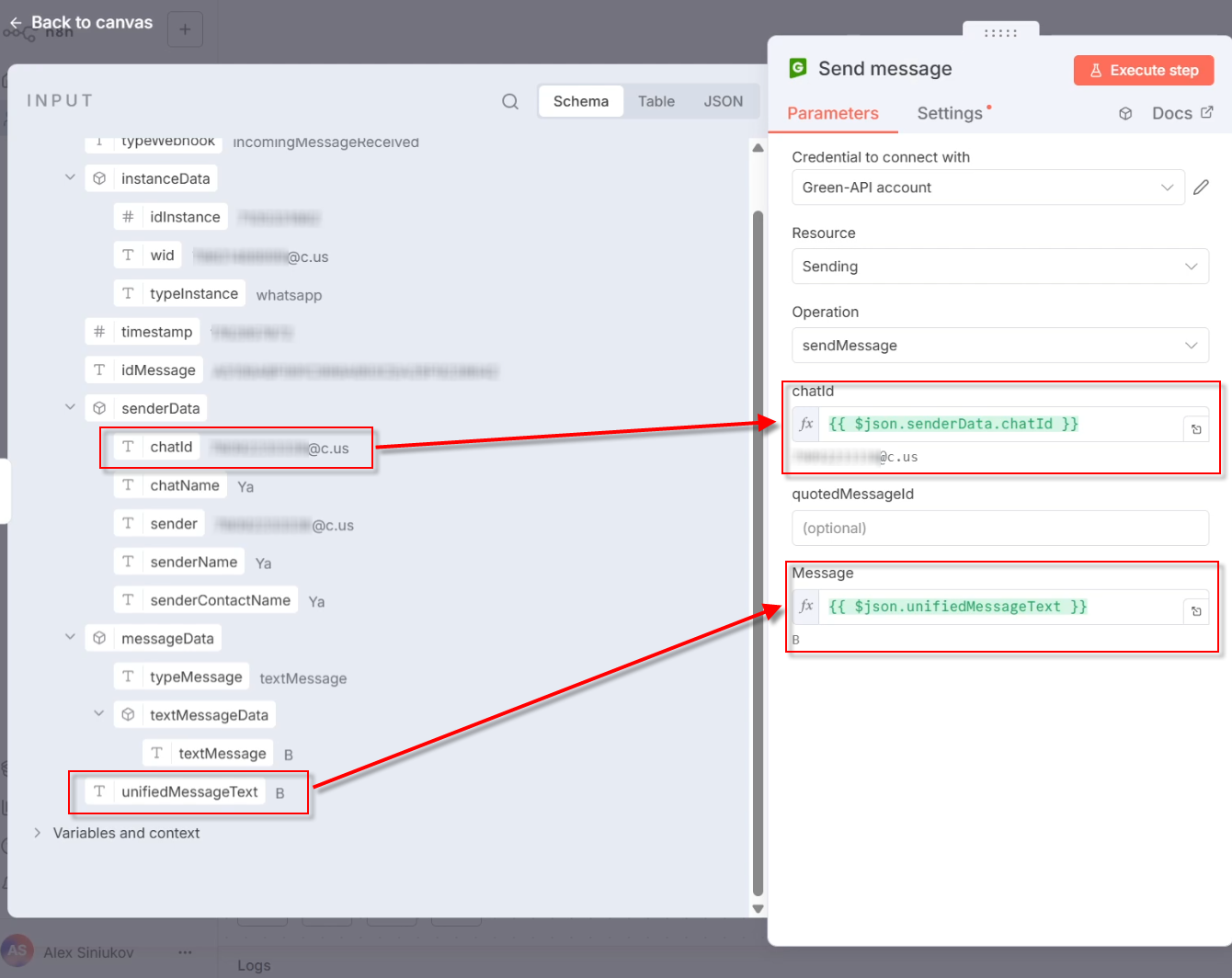Open the Green-API account credential dropdown

987,188
